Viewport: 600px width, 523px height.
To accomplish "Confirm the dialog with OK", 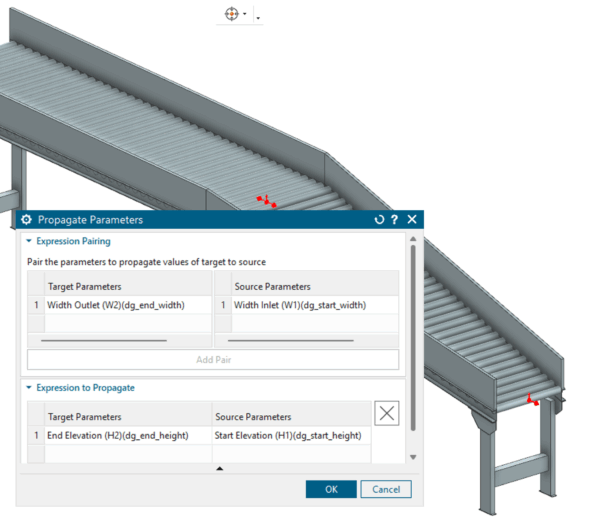I will click(330, 489).
